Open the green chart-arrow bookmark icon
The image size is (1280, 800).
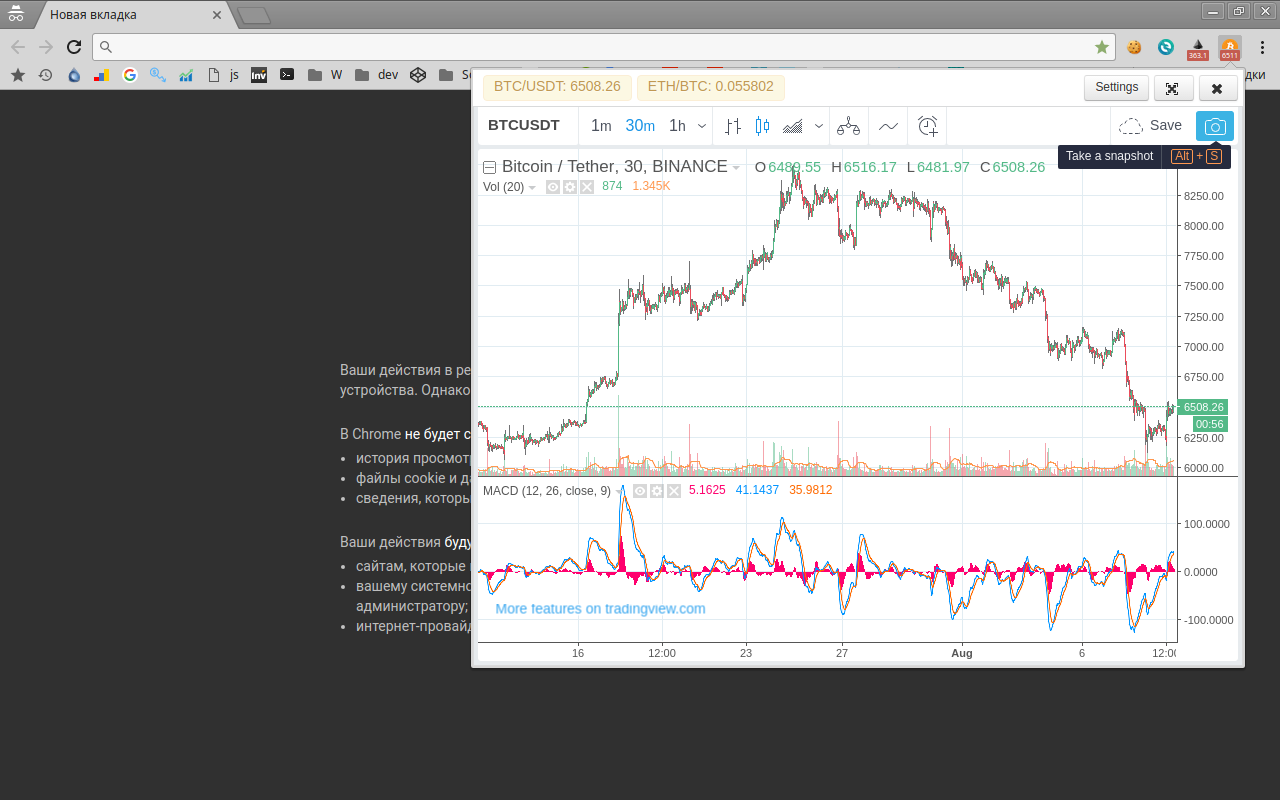point(186,74)
